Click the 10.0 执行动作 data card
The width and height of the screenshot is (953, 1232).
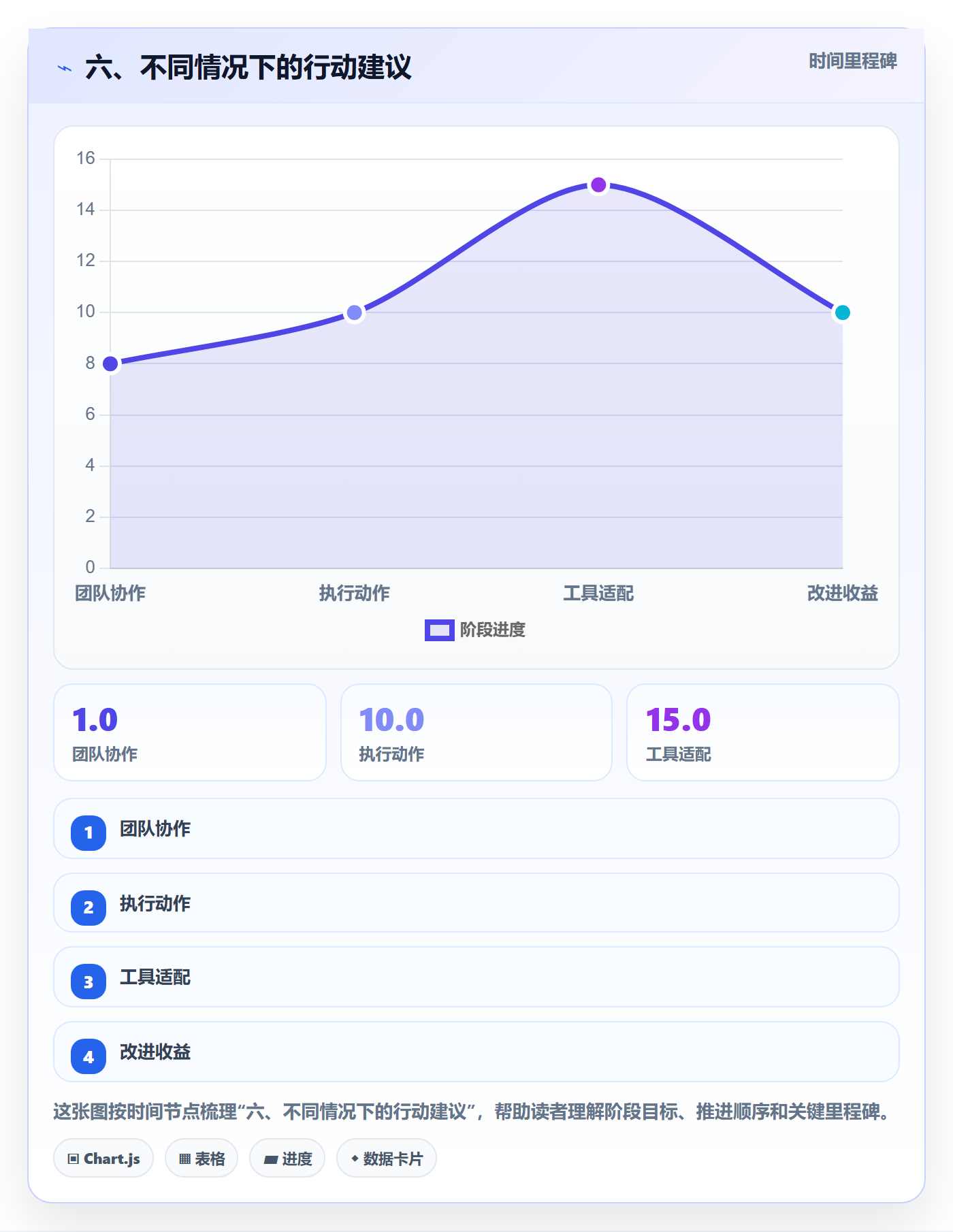click(476, 732)
